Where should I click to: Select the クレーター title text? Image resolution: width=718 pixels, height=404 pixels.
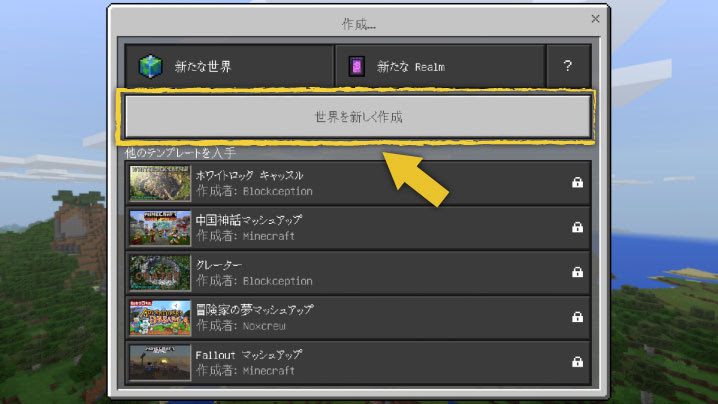(219, 265)
